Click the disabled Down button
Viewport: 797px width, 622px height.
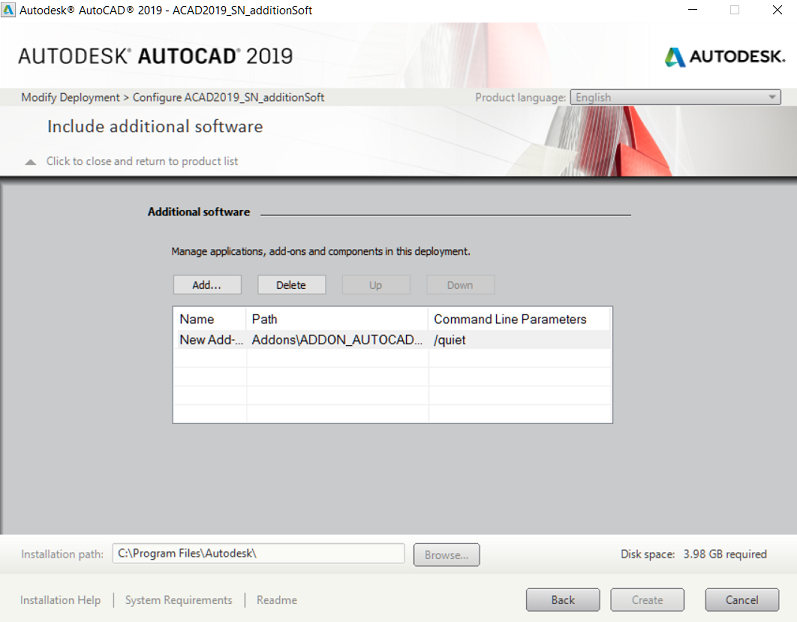(x=460, y=285)
